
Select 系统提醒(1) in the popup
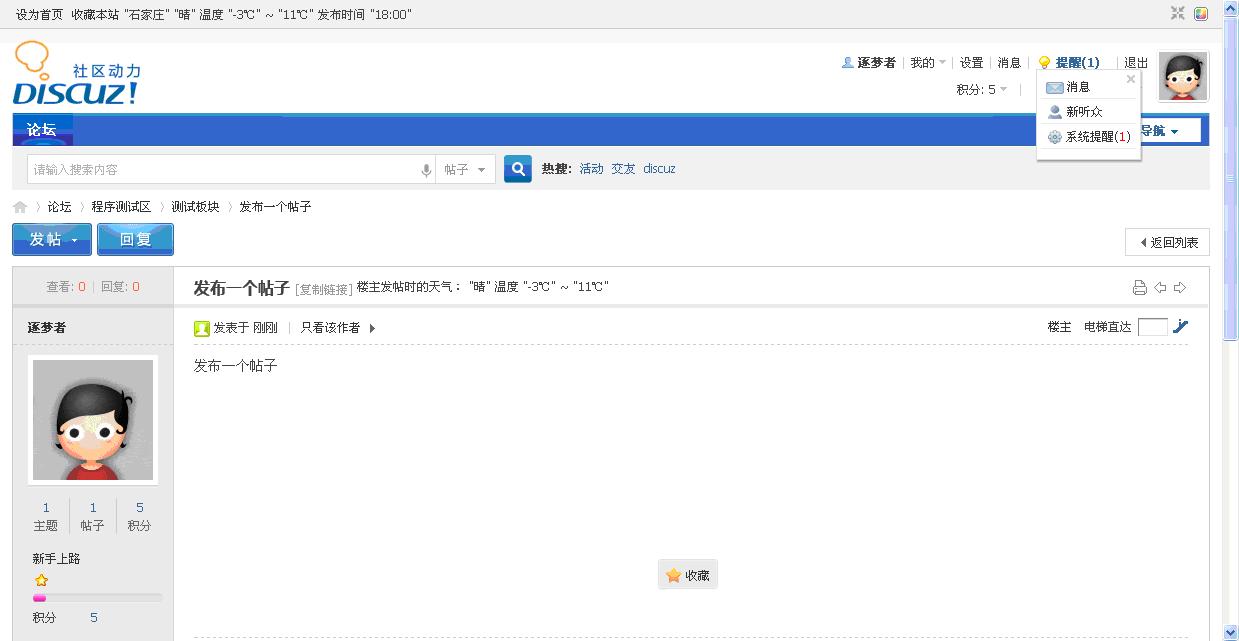click(1098, 137)
